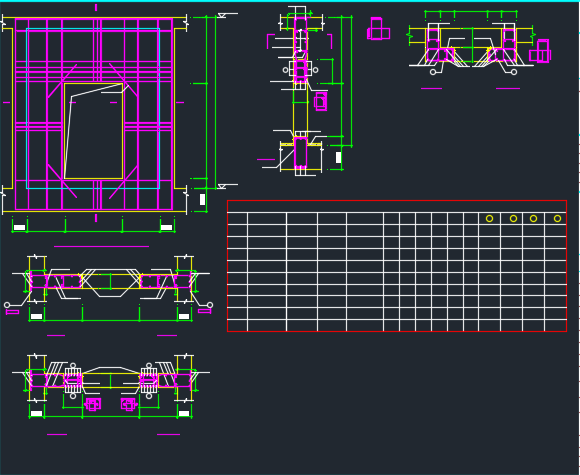580x475 pixels.
Task: Click the right leader circle under the top-right section
Action: click(514, 72)
